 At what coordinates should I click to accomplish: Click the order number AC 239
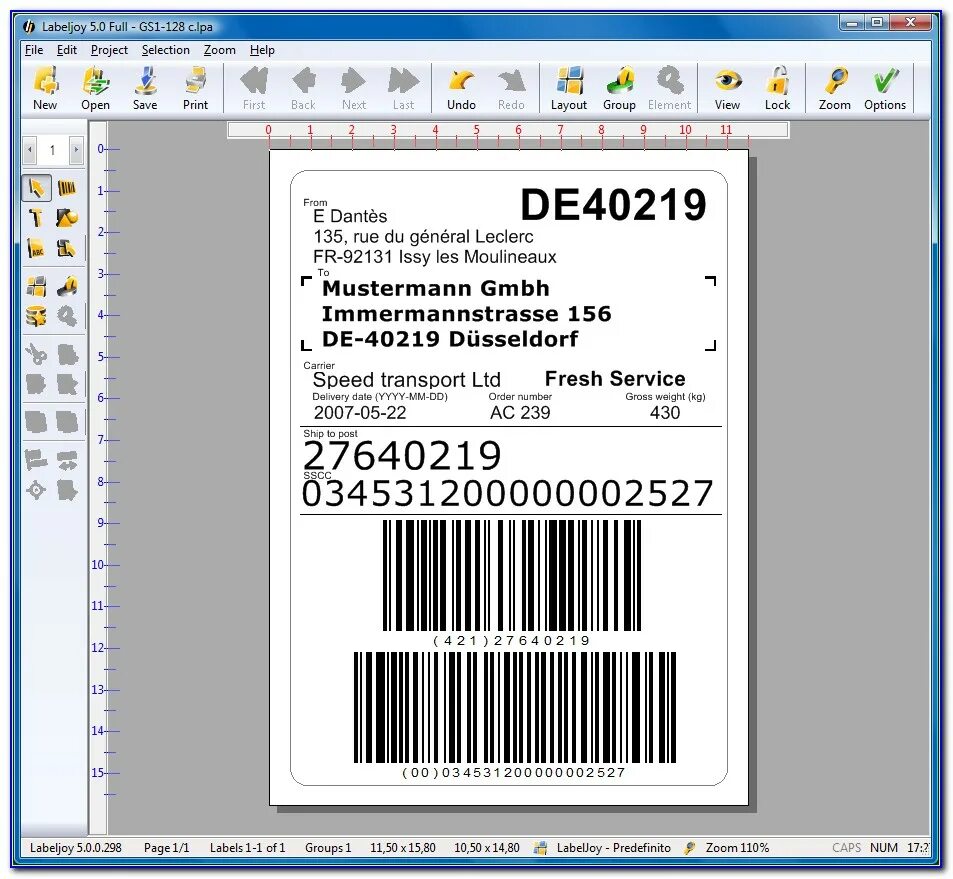(520, 413)
